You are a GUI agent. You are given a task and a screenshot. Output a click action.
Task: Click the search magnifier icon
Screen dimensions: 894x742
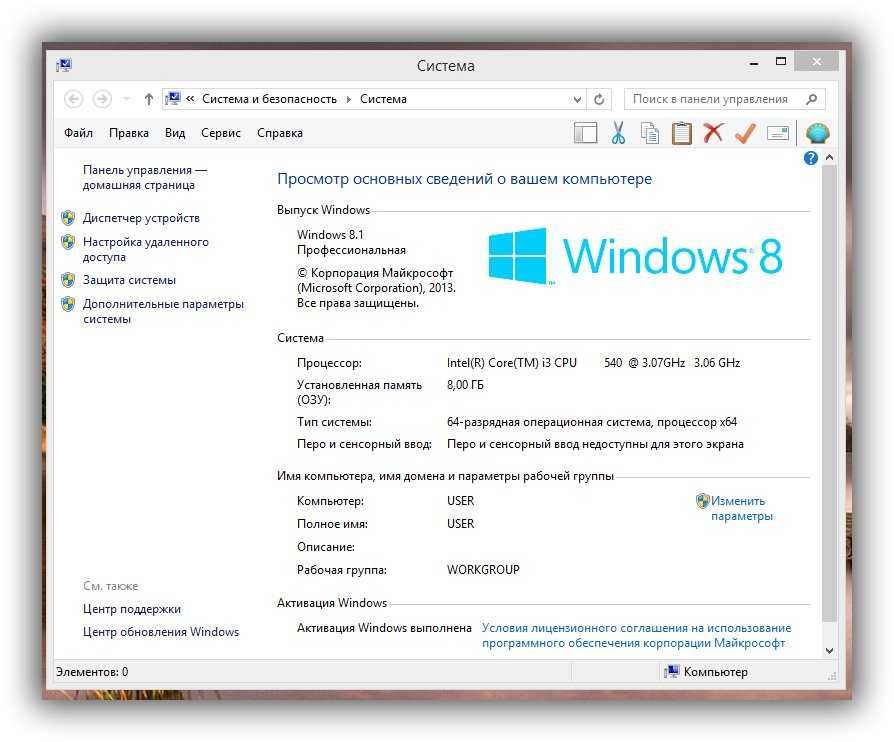812,99
